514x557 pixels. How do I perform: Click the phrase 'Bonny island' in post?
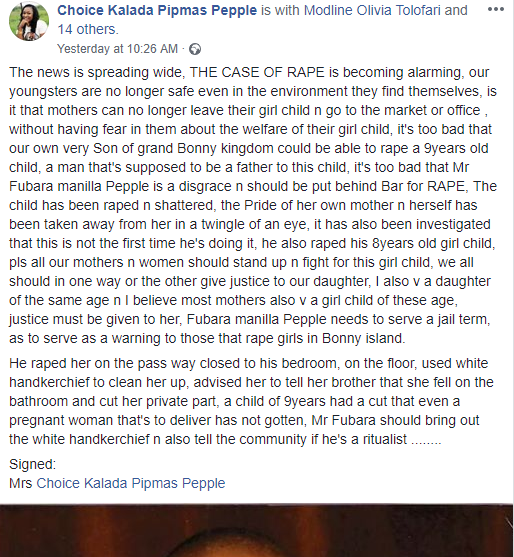pos(363,338)
